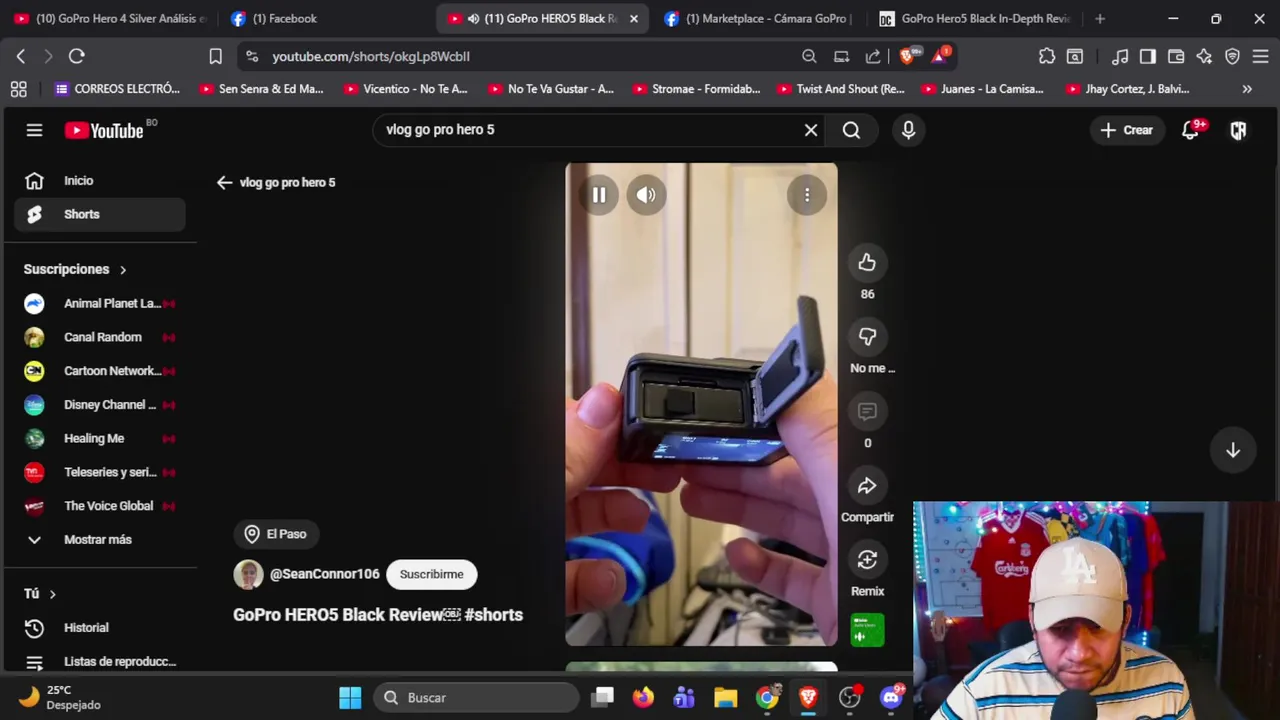
Task: Pause the Short with the pause button
Action: tap(599, 195)
